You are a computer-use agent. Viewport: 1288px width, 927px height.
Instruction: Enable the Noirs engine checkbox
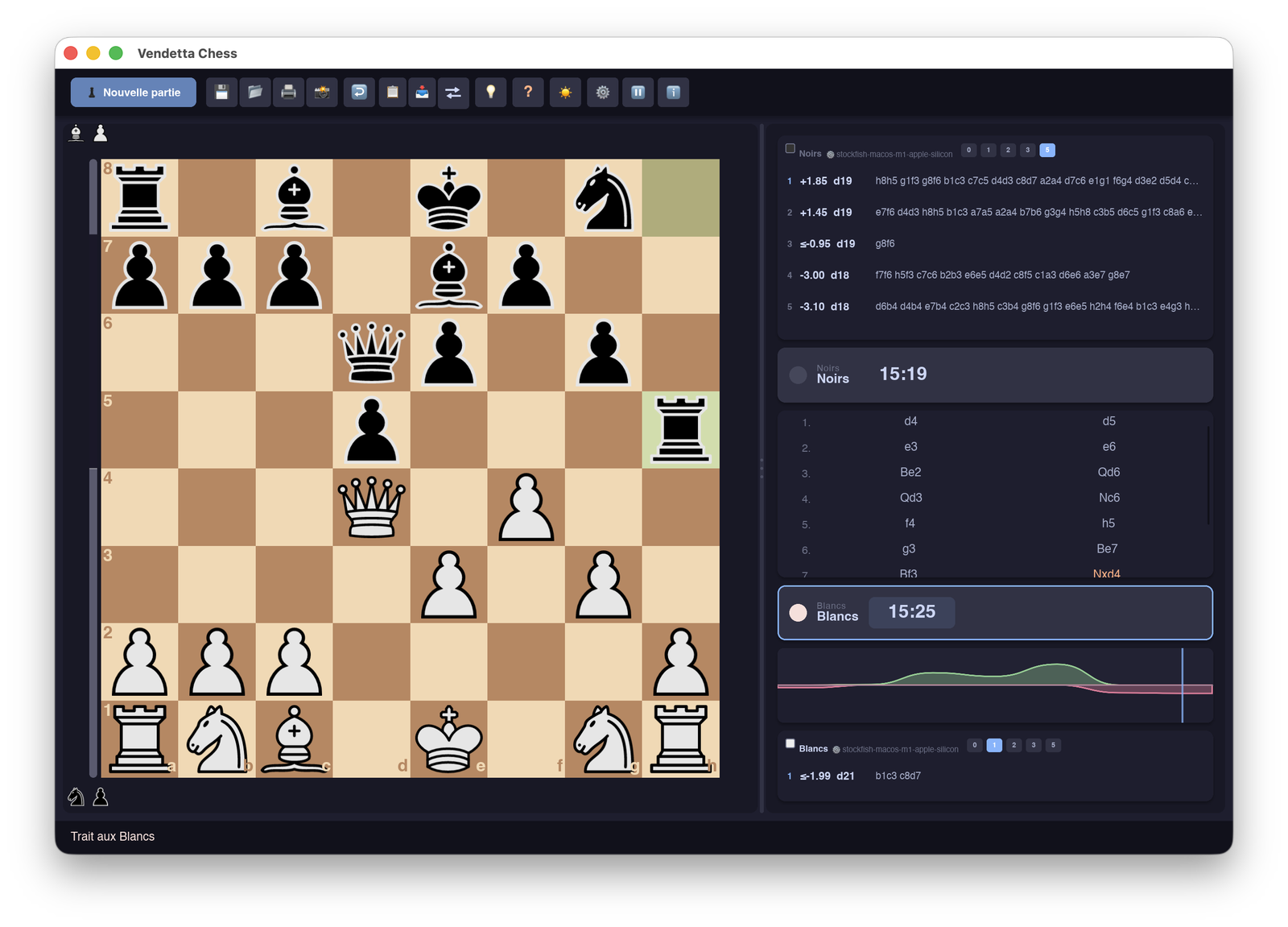point(791,149)
